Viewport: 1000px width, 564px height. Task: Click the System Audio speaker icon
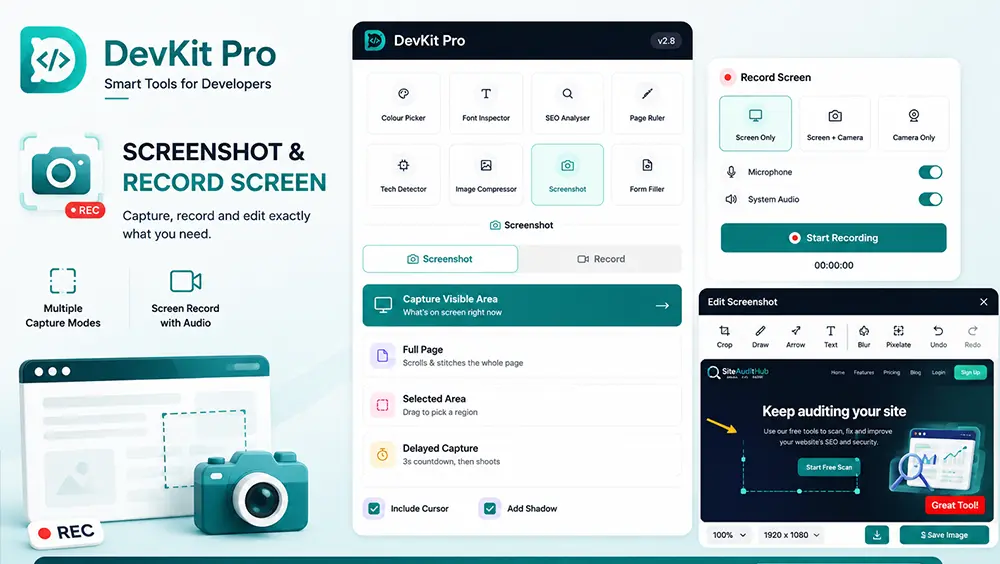pos(732,199)
